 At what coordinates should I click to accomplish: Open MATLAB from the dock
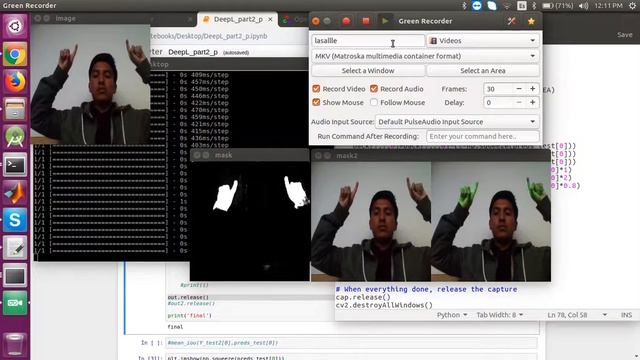click(x=15, y=193)
